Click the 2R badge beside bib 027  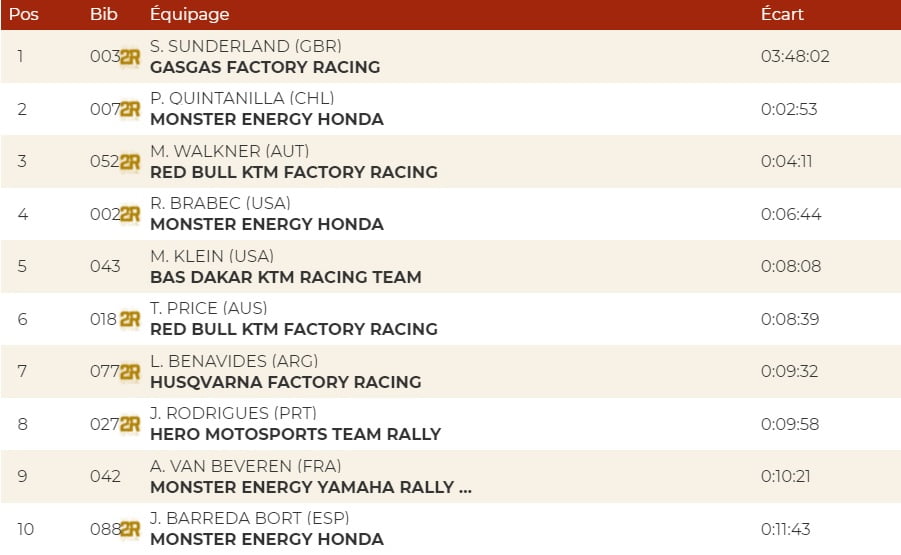coord(130,424)
